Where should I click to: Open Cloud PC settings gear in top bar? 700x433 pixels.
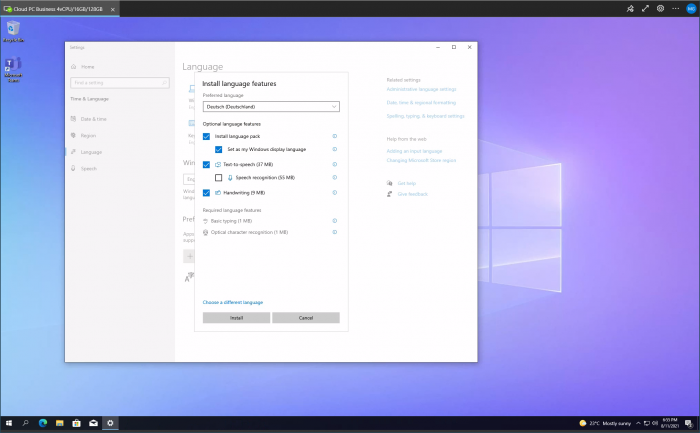pyautogui.click(x=660, y=8)
